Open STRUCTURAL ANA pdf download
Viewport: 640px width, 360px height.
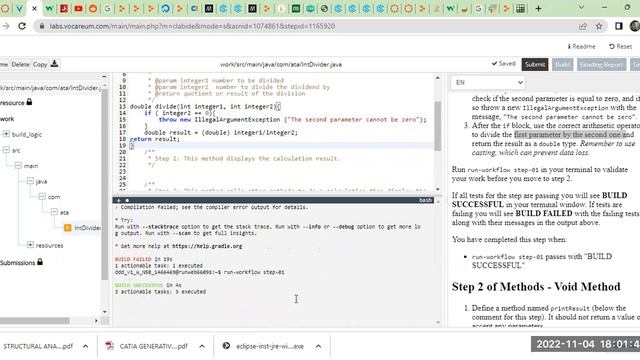[x=38, y=346]
